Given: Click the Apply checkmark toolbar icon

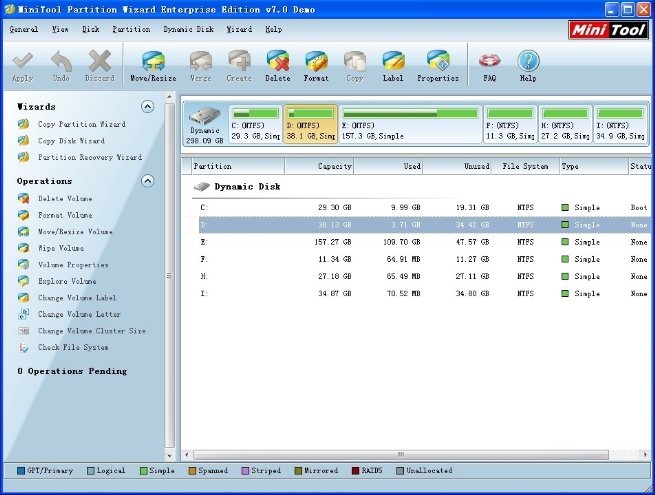Looking at the screenshot, I should point(23,61).
